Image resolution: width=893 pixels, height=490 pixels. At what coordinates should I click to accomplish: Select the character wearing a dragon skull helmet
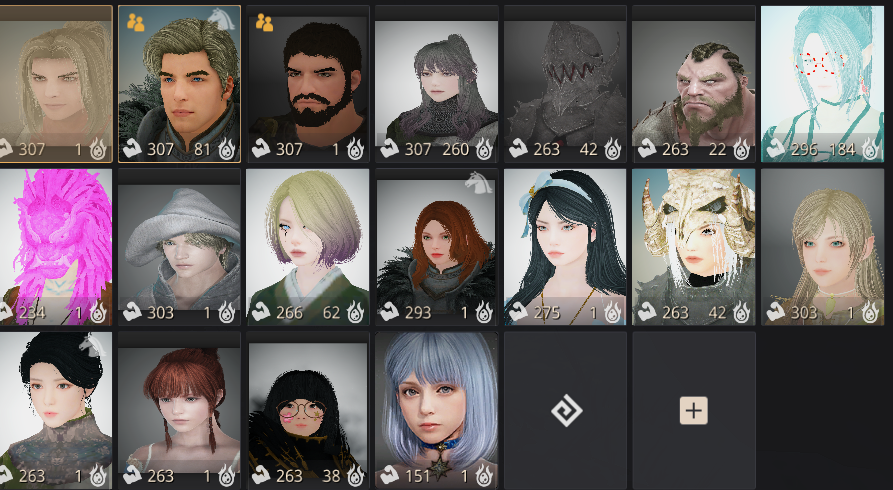(x=694, y=247)
